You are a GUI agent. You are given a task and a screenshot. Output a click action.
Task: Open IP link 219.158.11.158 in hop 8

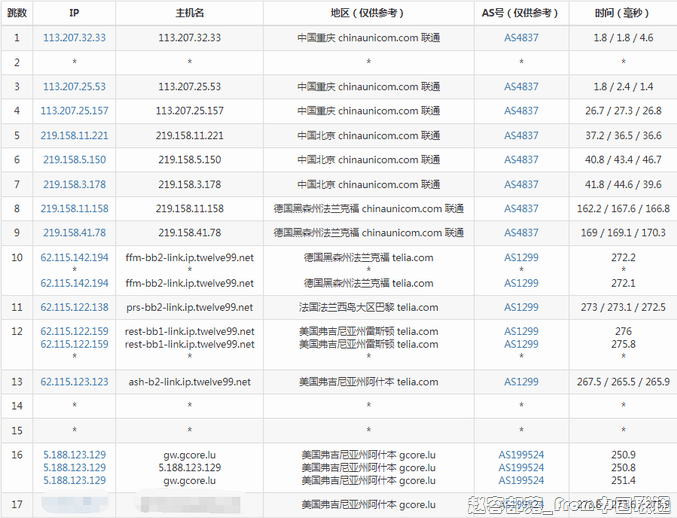coord(74,208)
